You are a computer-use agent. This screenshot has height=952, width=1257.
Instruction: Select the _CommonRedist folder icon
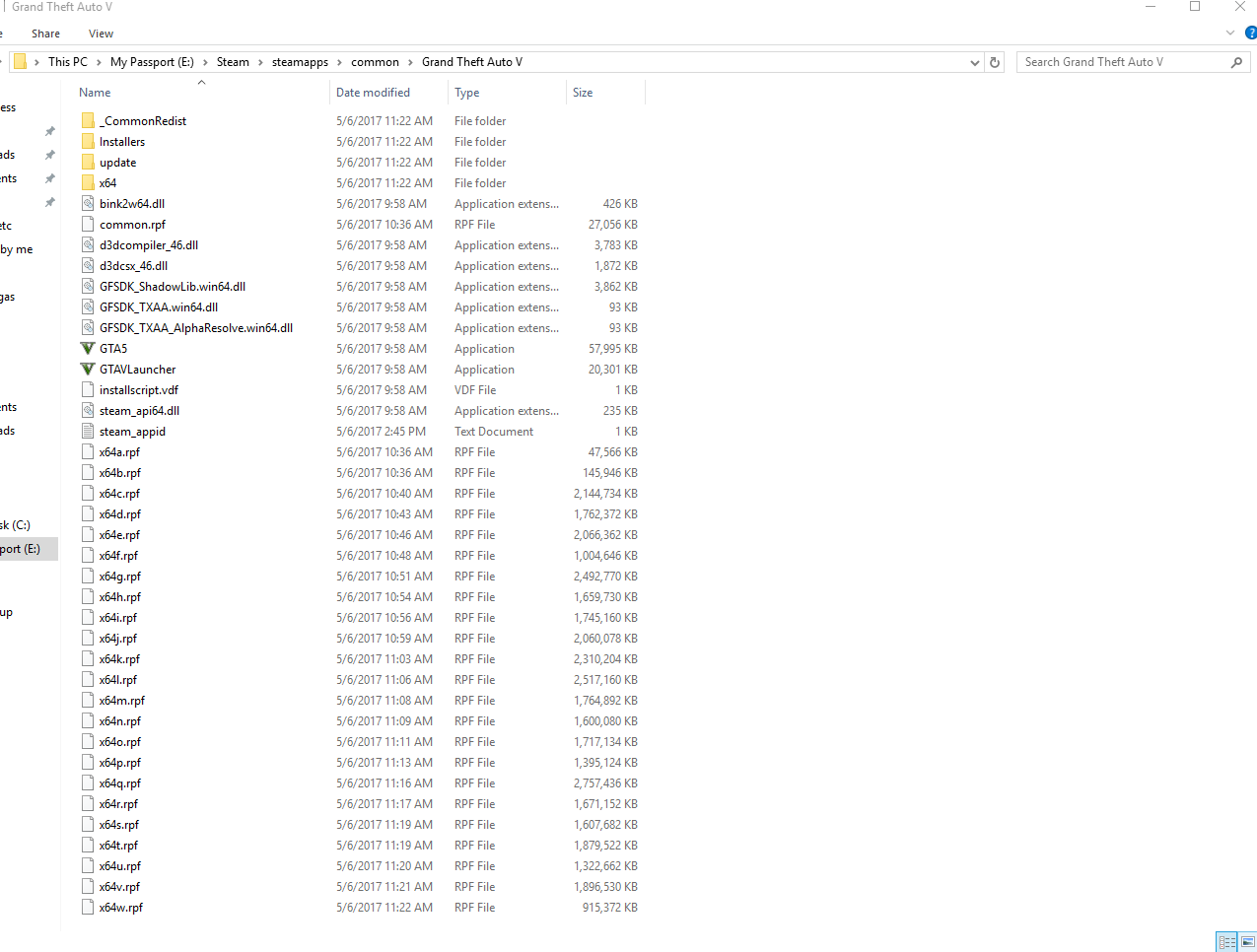tap(88, 121)
